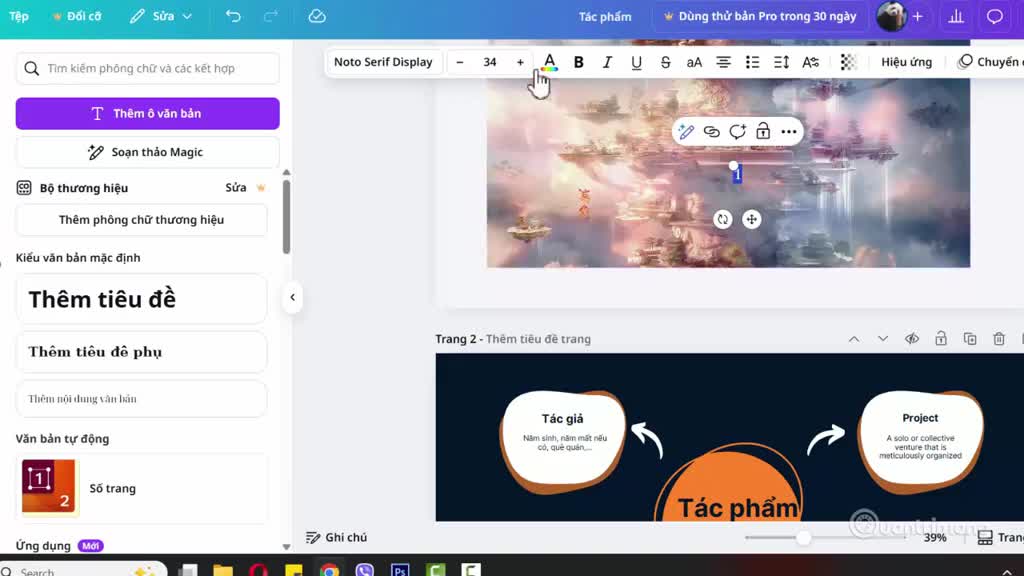Search fonts in the search field
Screen dimensions: 1024x576
point(148,69)
